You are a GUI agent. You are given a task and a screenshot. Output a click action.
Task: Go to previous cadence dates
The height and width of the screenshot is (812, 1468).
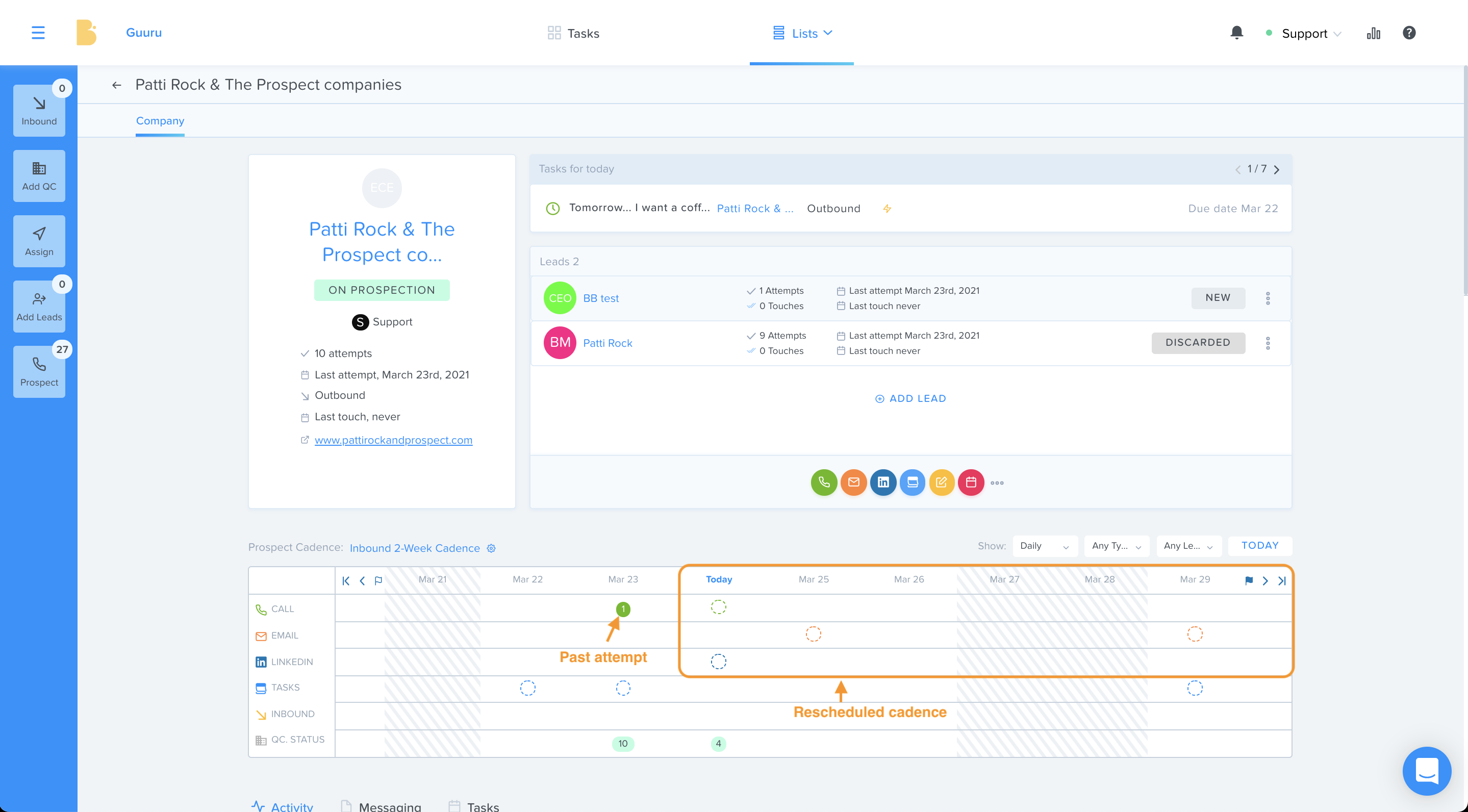(362, 580)
